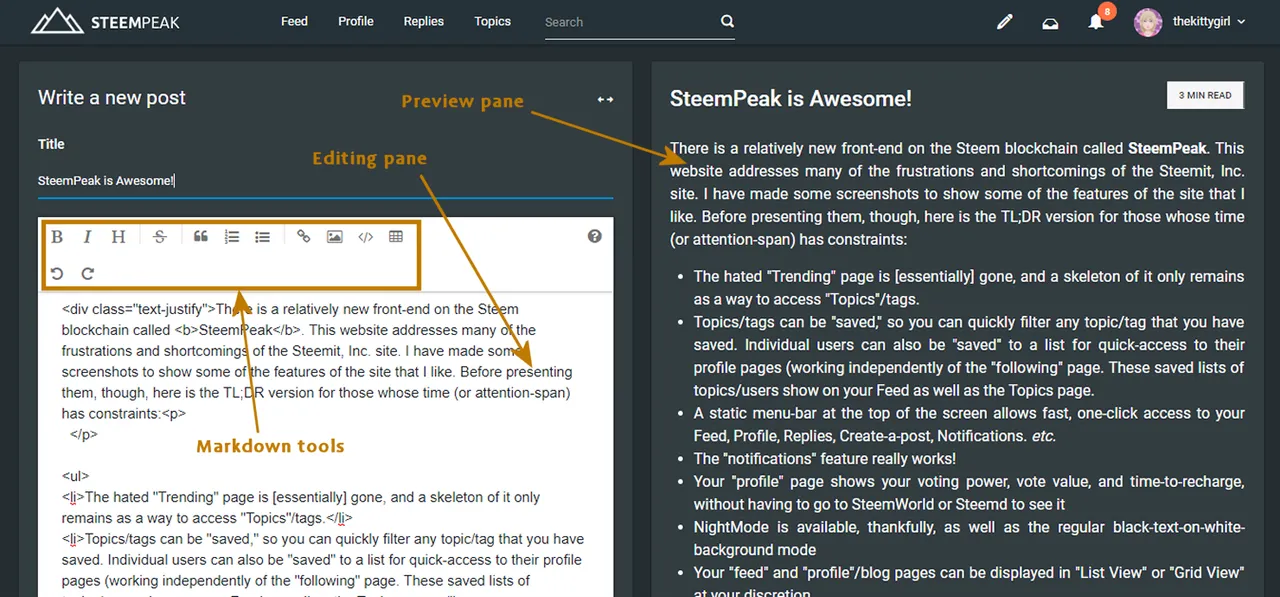
Task: Apply Italic formatting
Action: pos(87,237)
